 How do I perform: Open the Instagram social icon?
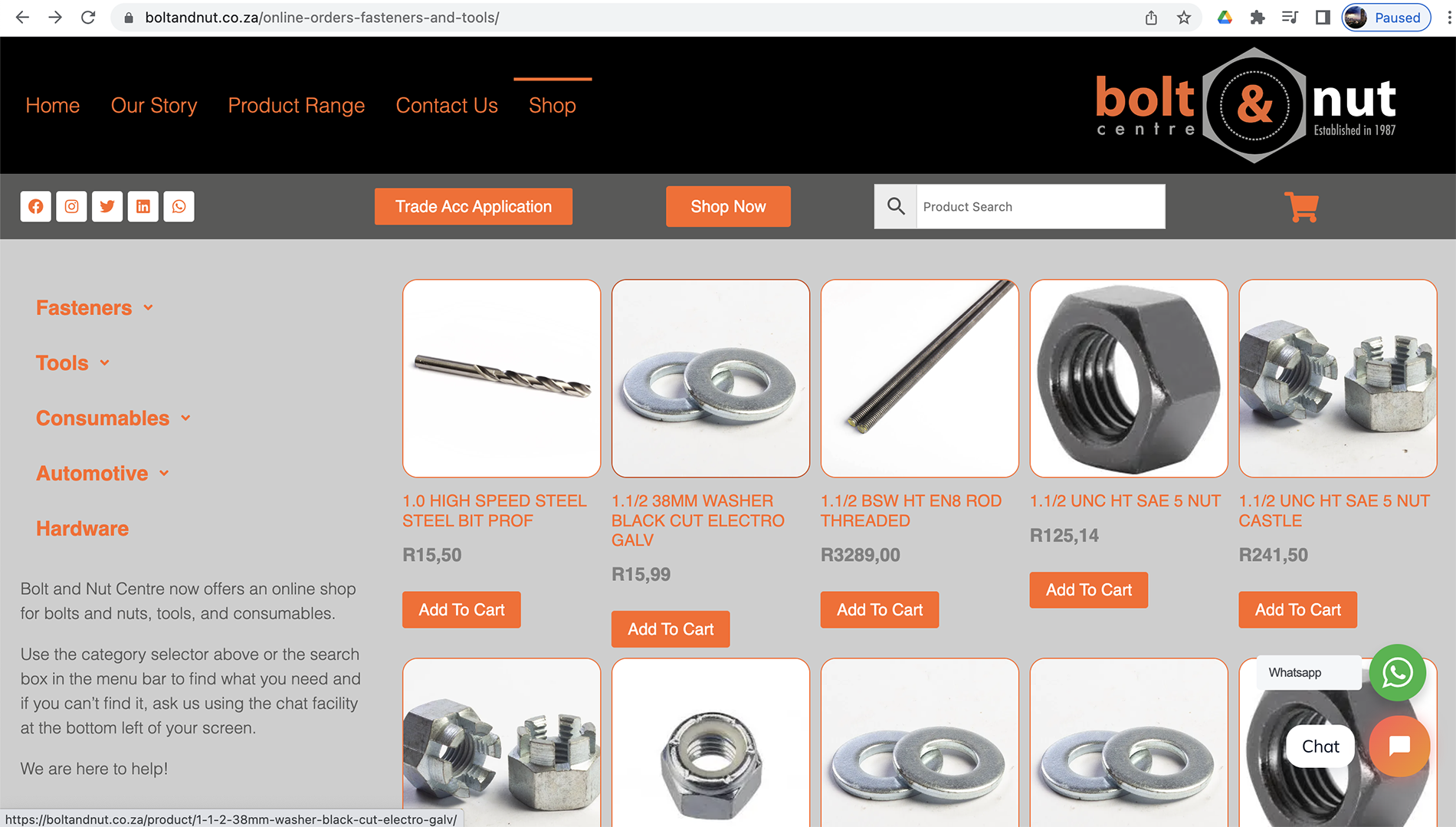tap(71, 206)
